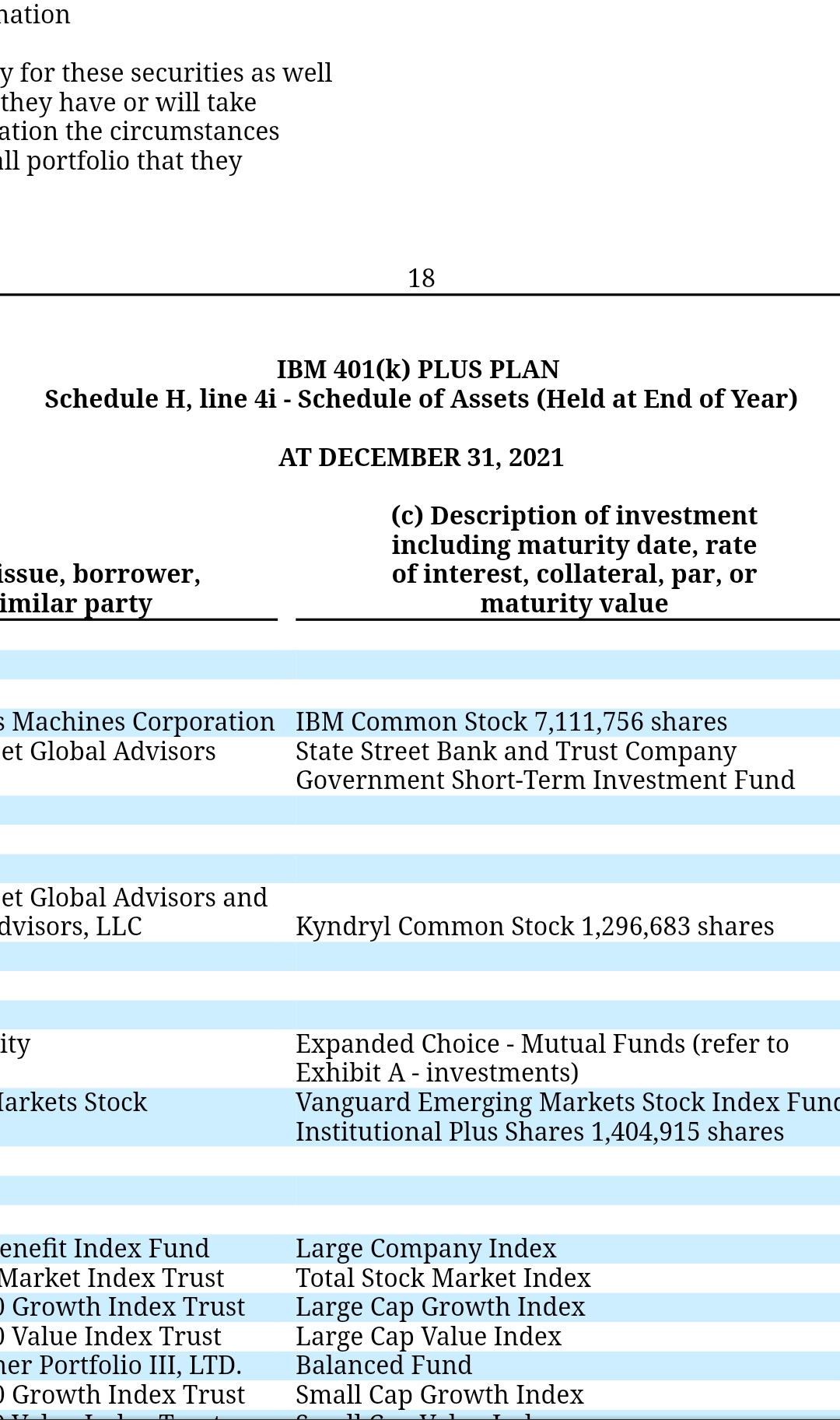Viewport: 840px width, 1420px height.
Task: Select the IBM Common Stock 7,111,756 shares cell
Action: (x=511, y=722)
